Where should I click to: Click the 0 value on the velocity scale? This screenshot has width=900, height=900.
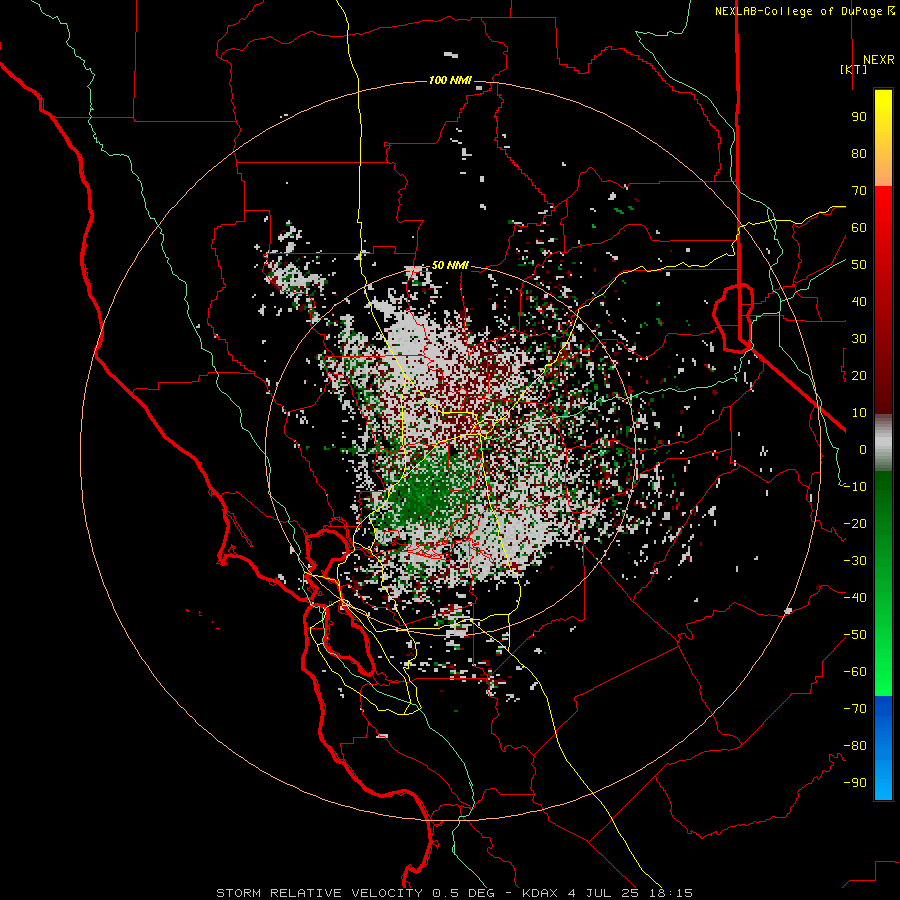click(x=863, y=449)
